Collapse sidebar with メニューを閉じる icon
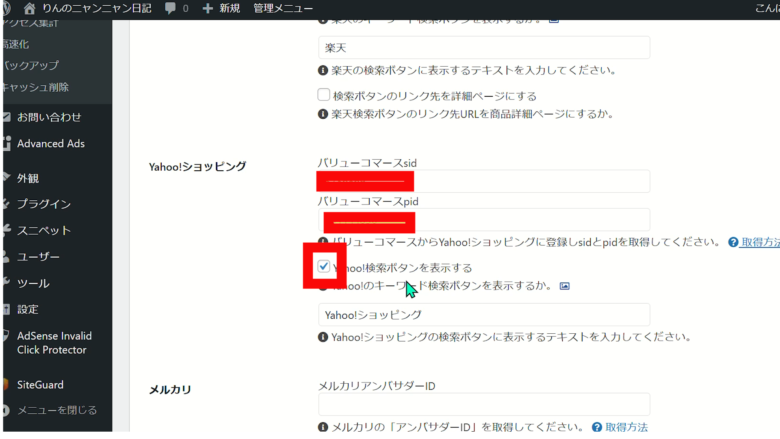The height and width of the screenshot is (439, 780). pyautogui.click(x=7, y=410)
